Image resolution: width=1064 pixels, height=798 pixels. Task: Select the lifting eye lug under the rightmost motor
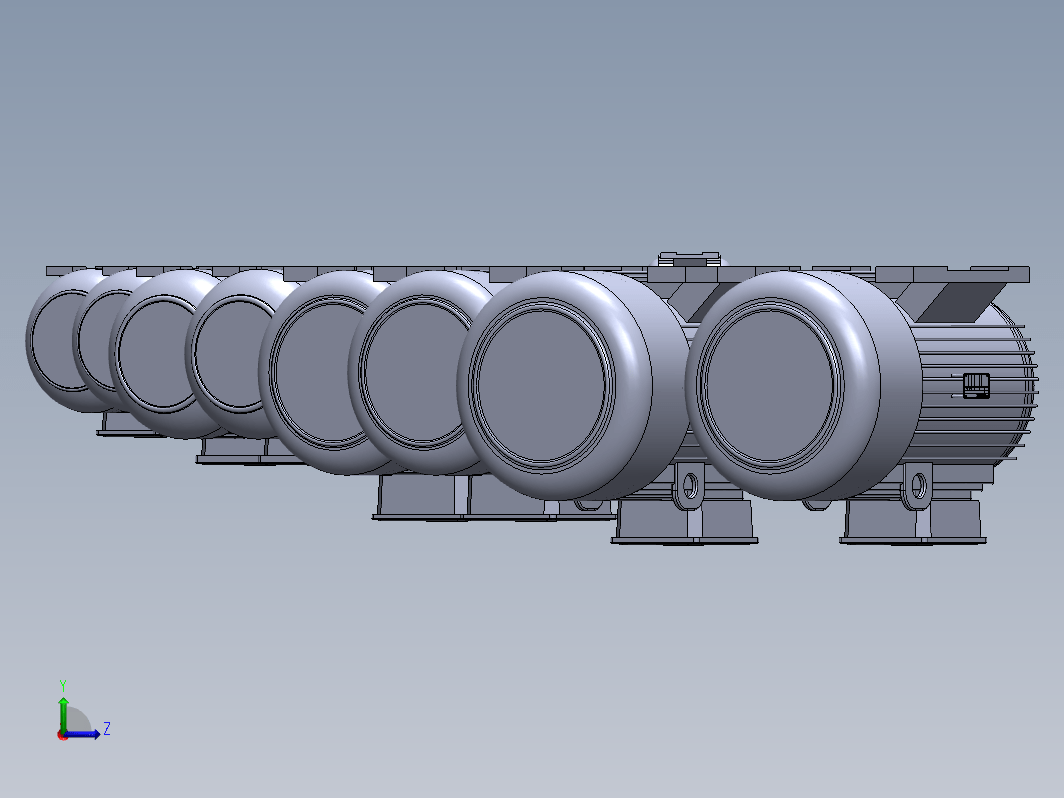pyautogui.click(x=917, y=486)
